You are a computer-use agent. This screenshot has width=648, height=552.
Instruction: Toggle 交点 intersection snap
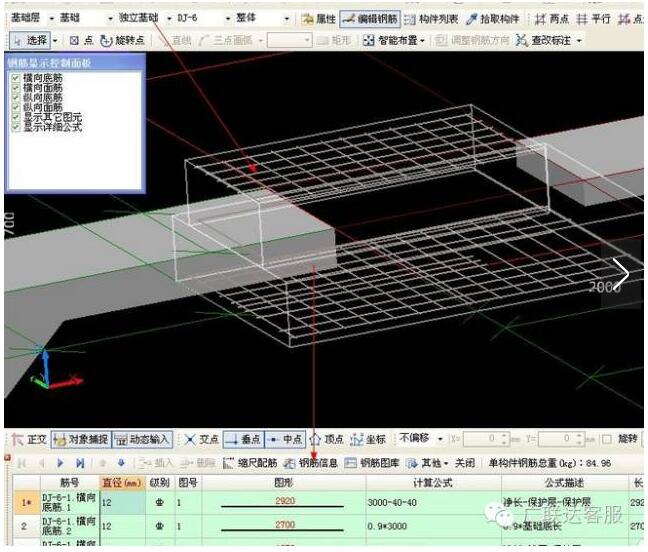click(x=201, y=440)
